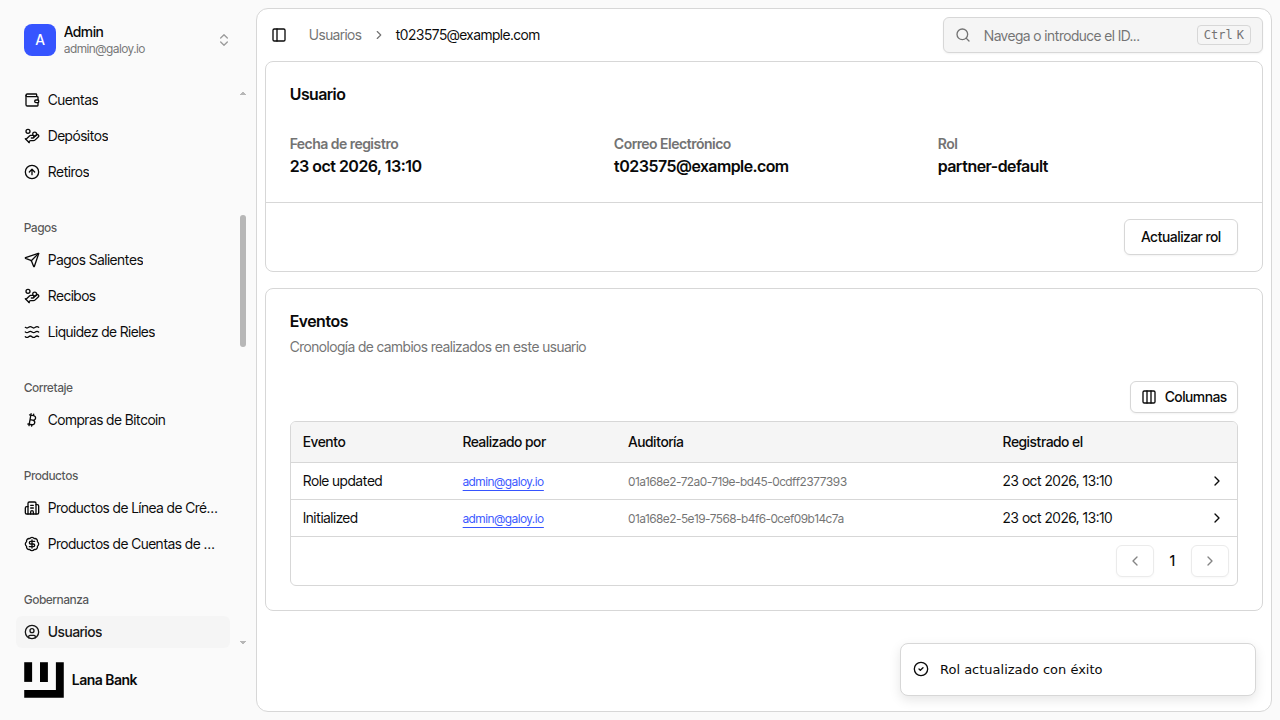
Task: Click audit ID 01a168e2-5e19-7568-b4f6-0cef09b14c7a
Action: pos(736,519)
